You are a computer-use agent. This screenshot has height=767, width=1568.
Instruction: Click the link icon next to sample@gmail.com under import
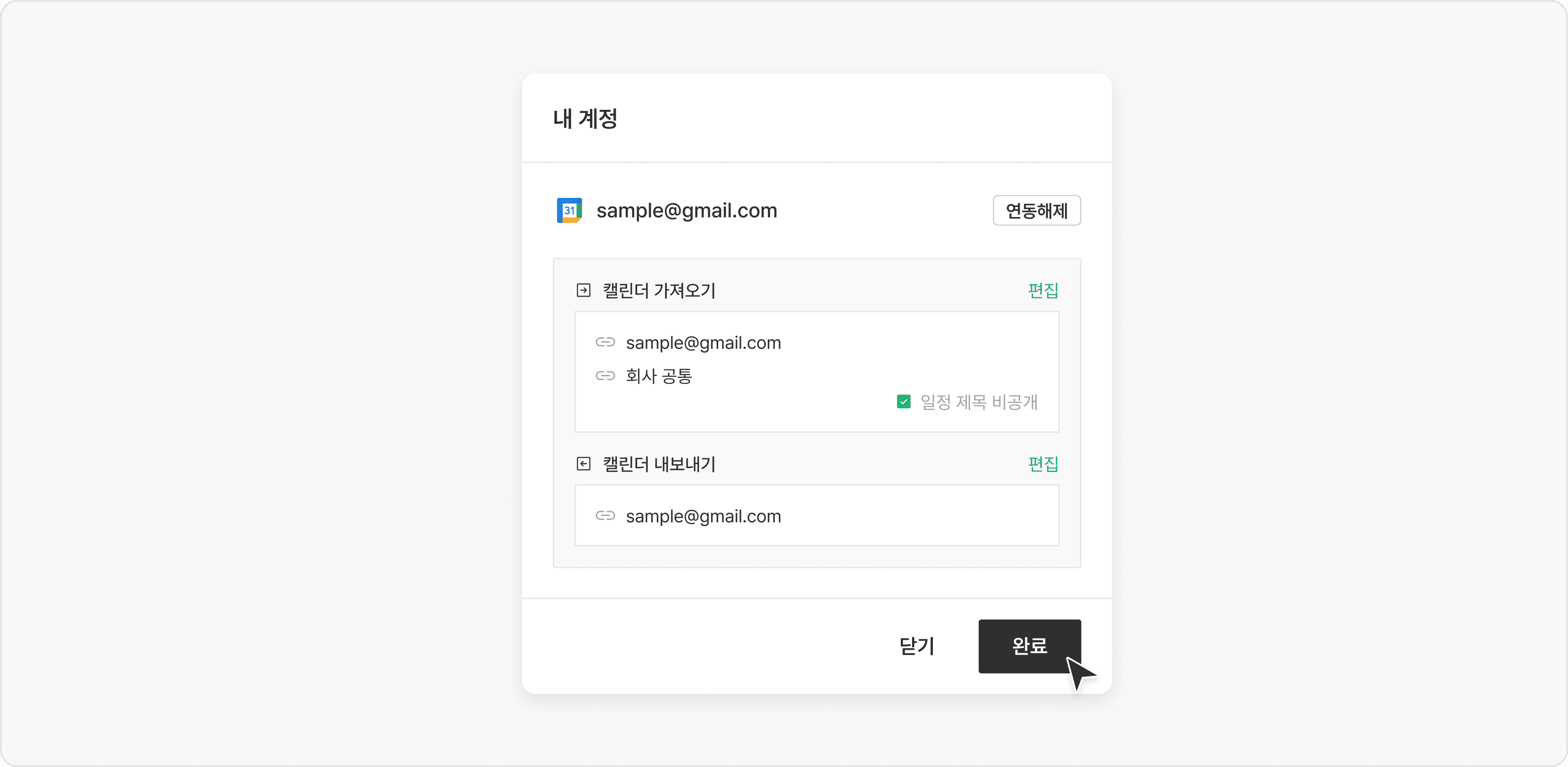[x=606, y=343]
